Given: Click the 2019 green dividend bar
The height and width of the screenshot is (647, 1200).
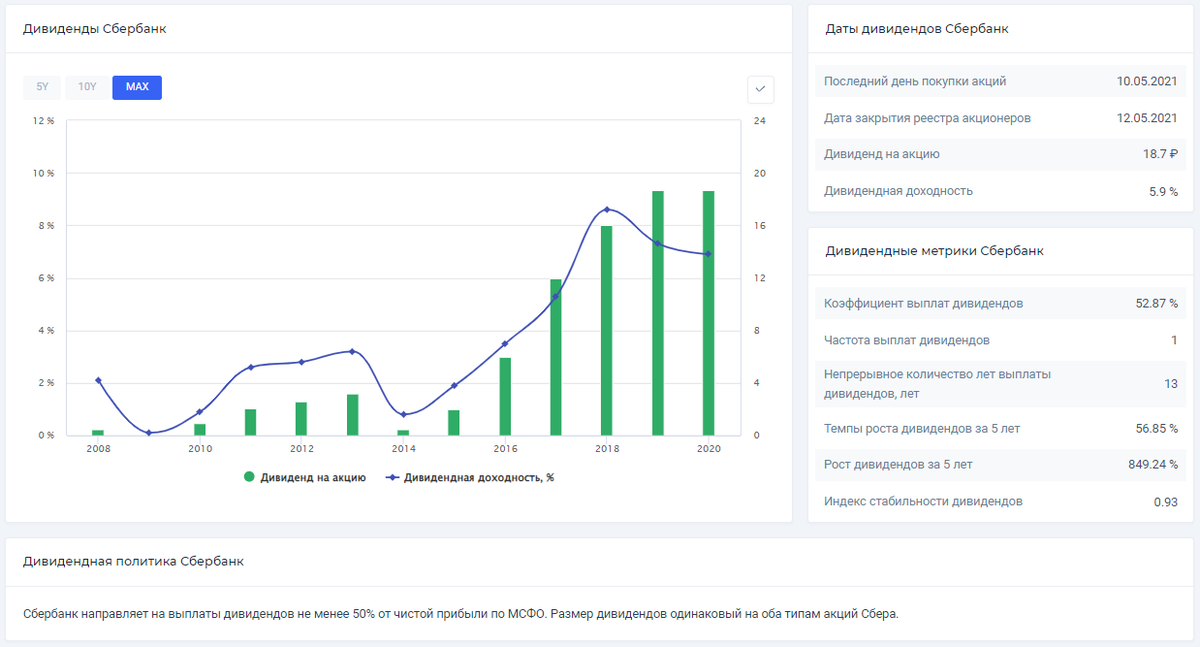Looking at the screenshot, I should click(658, 313).
